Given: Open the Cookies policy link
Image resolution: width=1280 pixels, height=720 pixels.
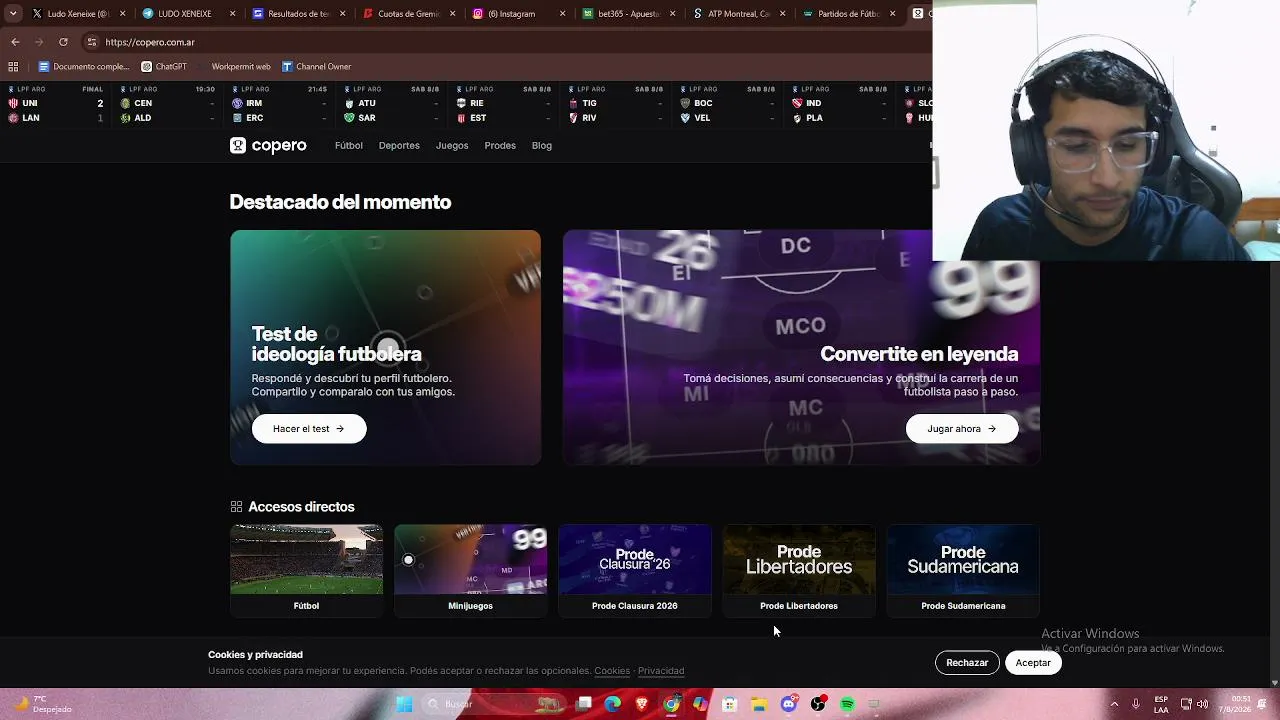Looking at the screenshot, I should pyautogui.click(x=612, y=671).
